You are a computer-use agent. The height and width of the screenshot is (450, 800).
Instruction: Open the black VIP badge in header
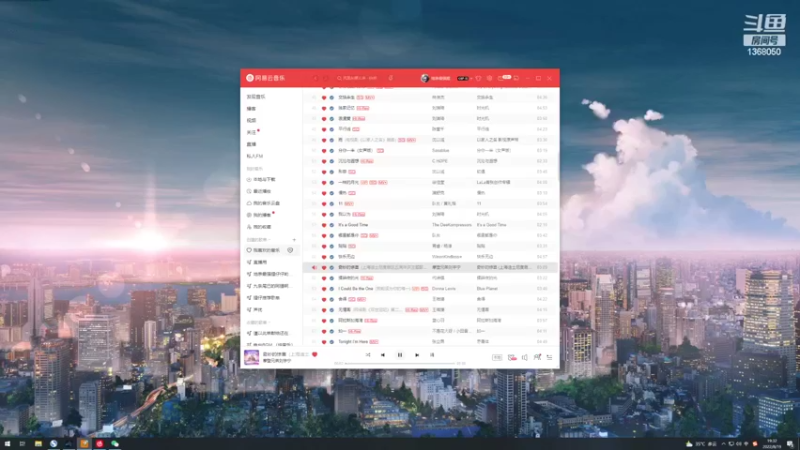(462, 78)
